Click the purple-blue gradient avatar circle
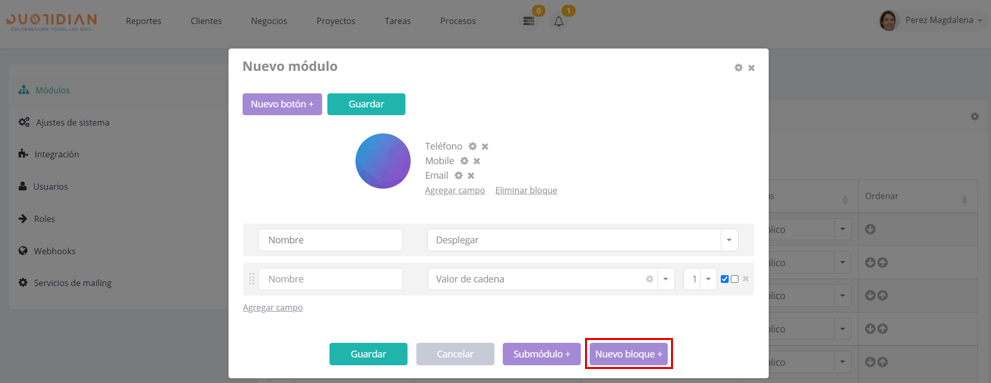 tap(383, 161)
